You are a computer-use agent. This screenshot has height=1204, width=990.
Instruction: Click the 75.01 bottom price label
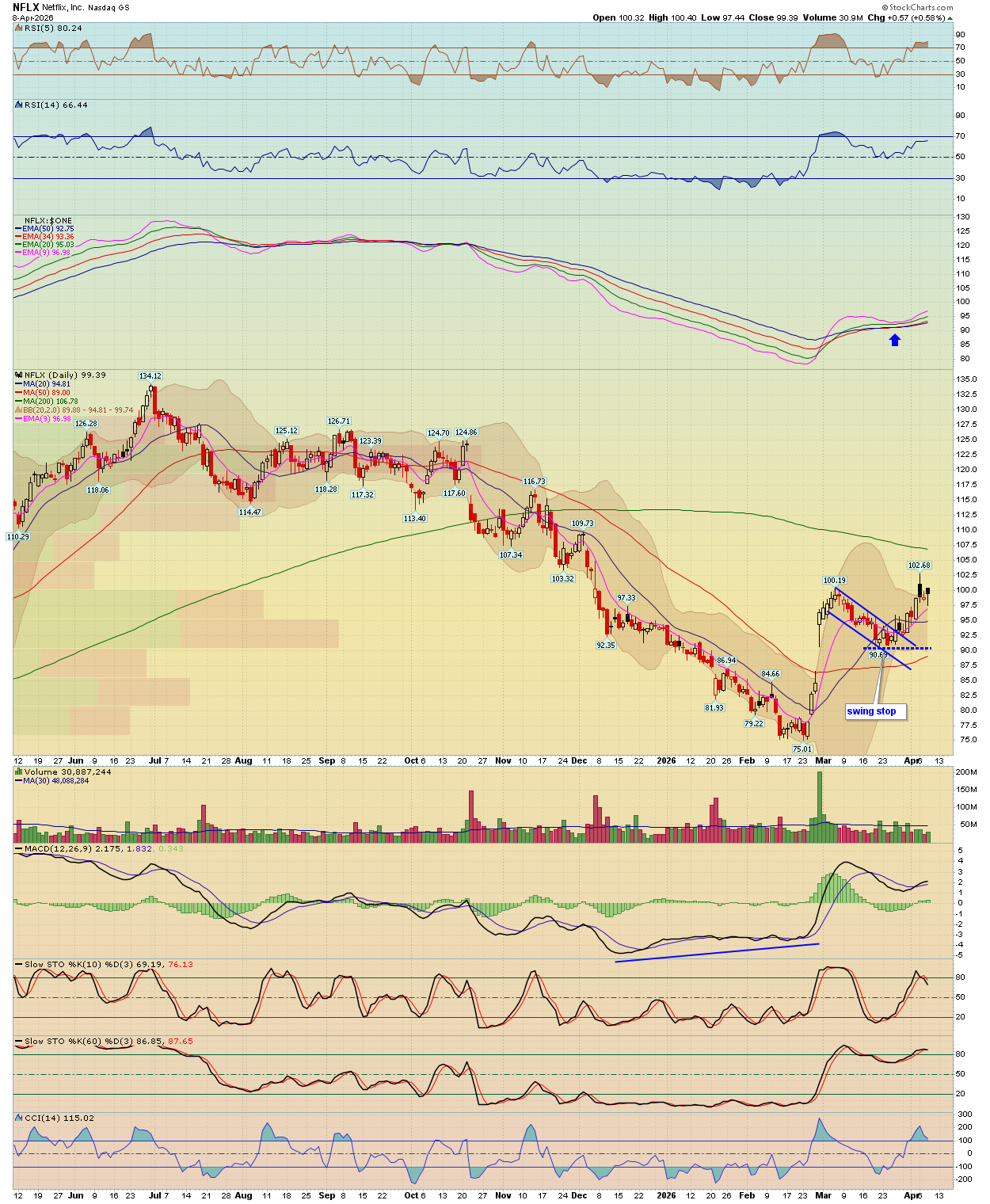pyautogui.click(x=802, y=749)
